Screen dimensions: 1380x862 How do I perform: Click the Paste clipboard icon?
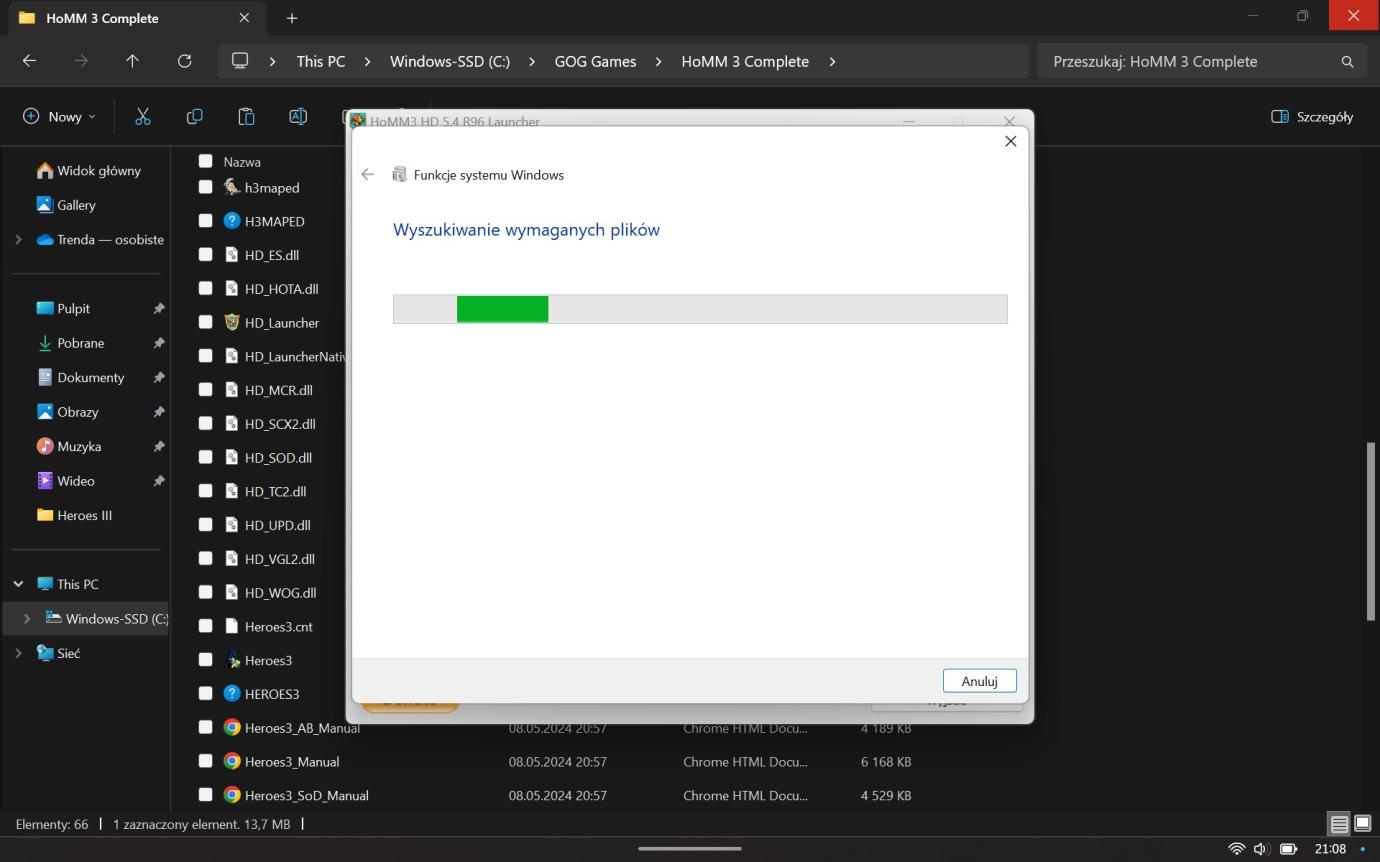[246, 117]
